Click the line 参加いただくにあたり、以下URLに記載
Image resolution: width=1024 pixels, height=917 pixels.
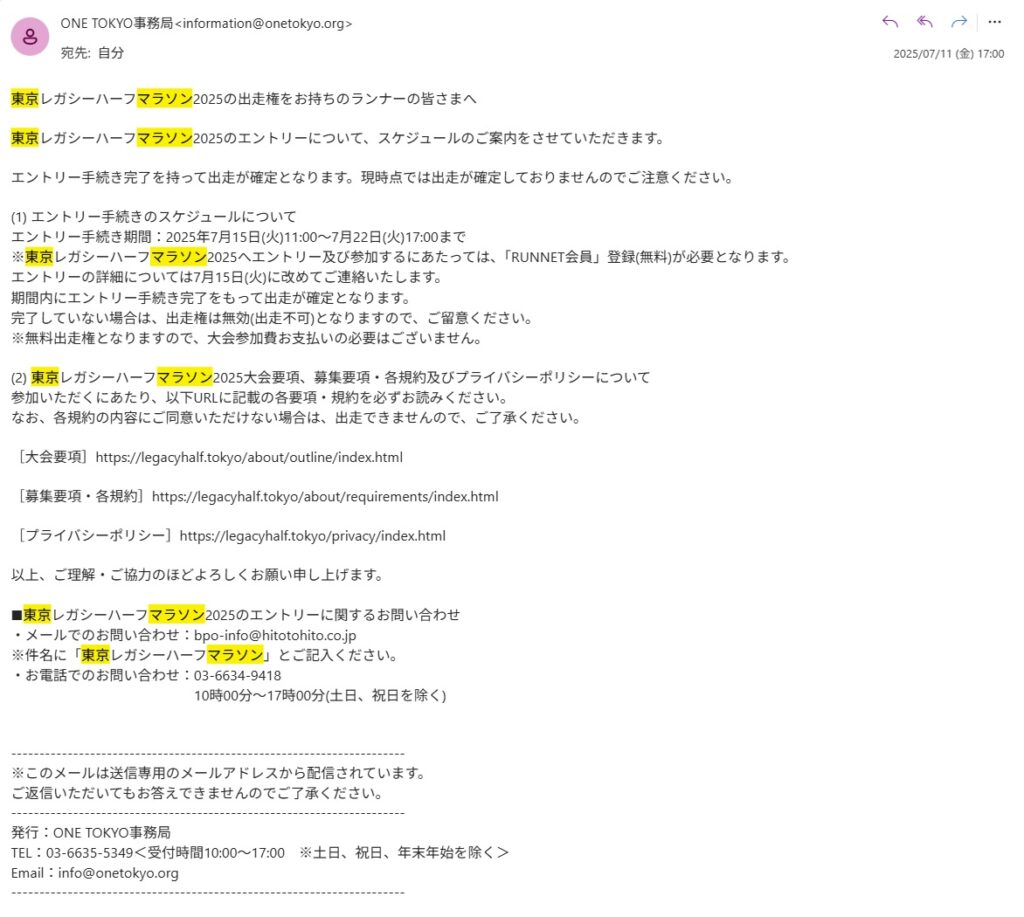259,397
